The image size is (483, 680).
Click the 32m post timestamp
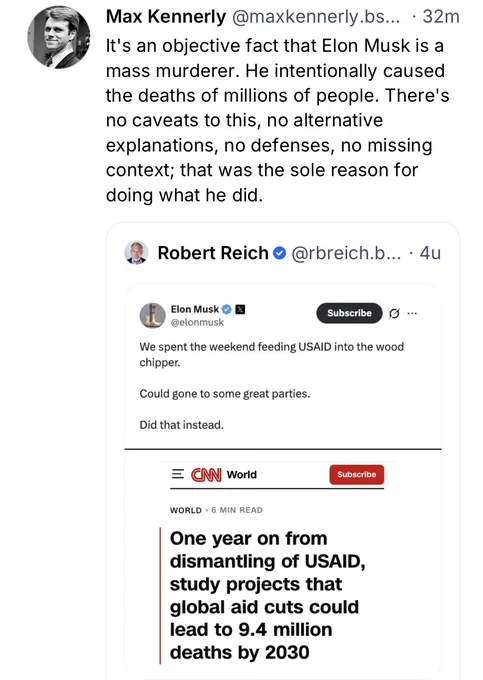point(441,16)
